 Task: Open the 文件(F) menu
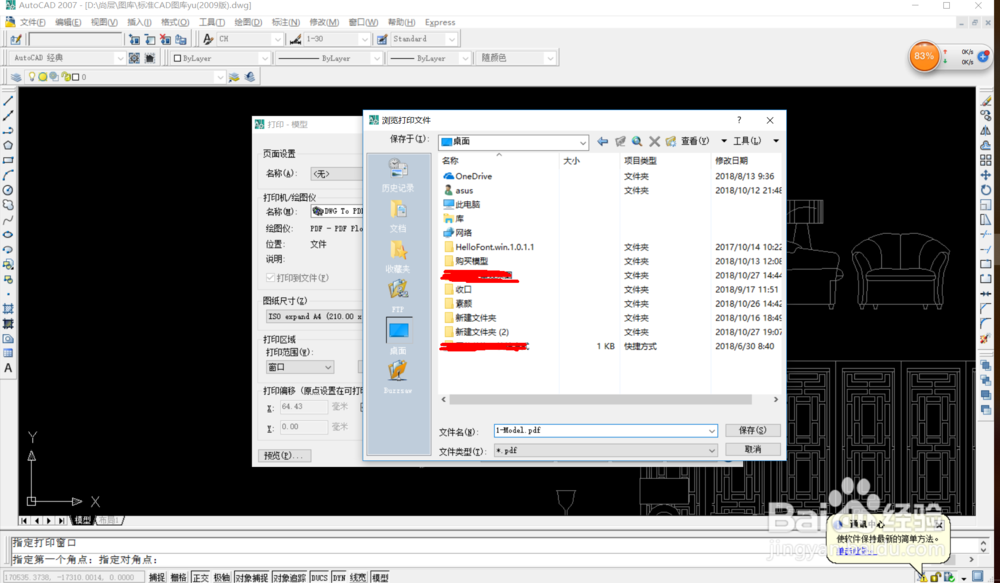point(33,22)
